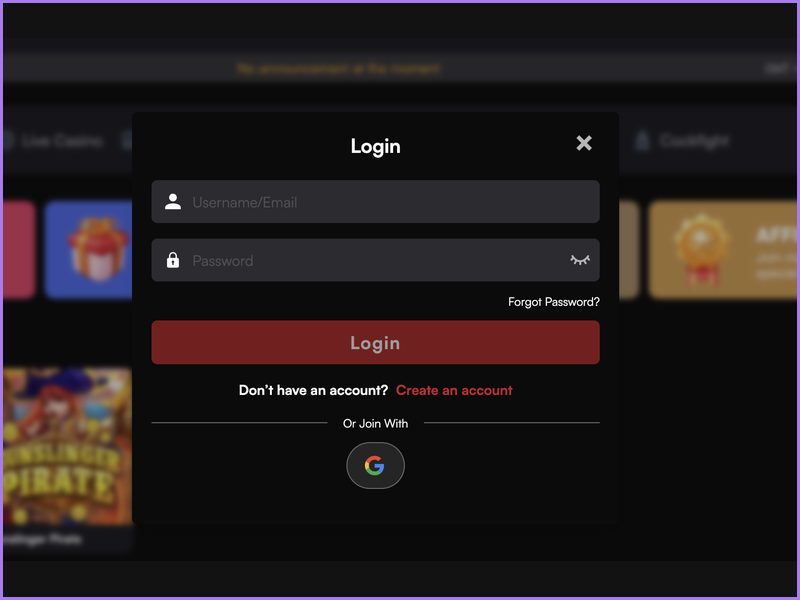Click the Cockfight tab's icon
This screenshot has height=600, width=800.
tap(643, 140)
